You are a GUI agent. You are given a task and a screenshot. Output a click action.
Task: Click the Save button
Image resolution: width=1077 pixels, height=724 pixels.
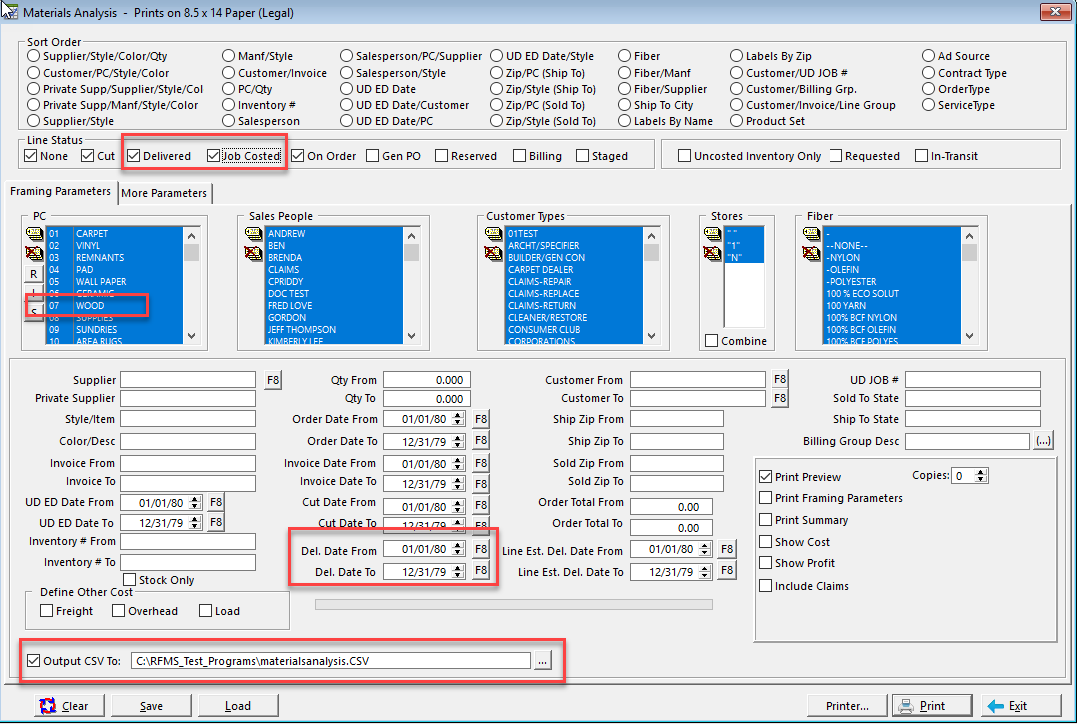[x=151, y=705]
